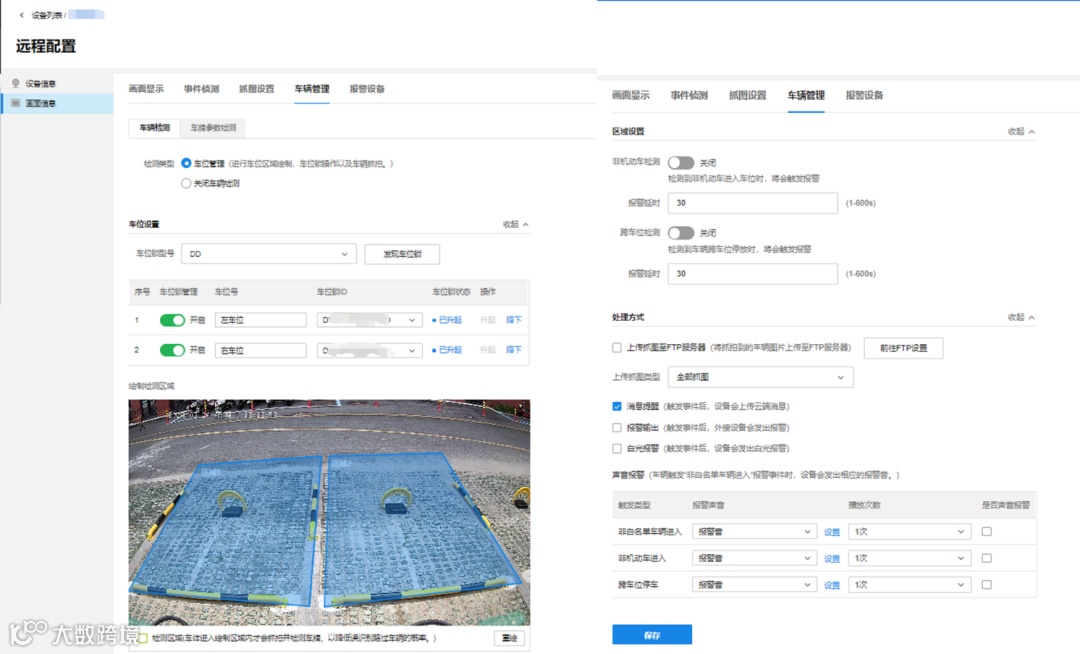The width and height of the screenshot is (1080, 654).
Task: Open alarm sound dropdown for 非白名单车辆进入
Action: coord(754,531)
